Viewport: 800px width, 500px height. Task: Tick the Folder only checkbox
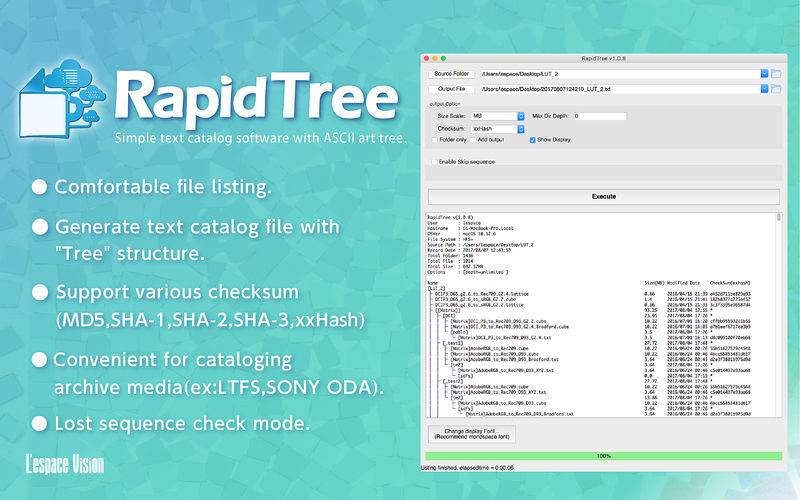pyautogui.click(x=435, y=140)
